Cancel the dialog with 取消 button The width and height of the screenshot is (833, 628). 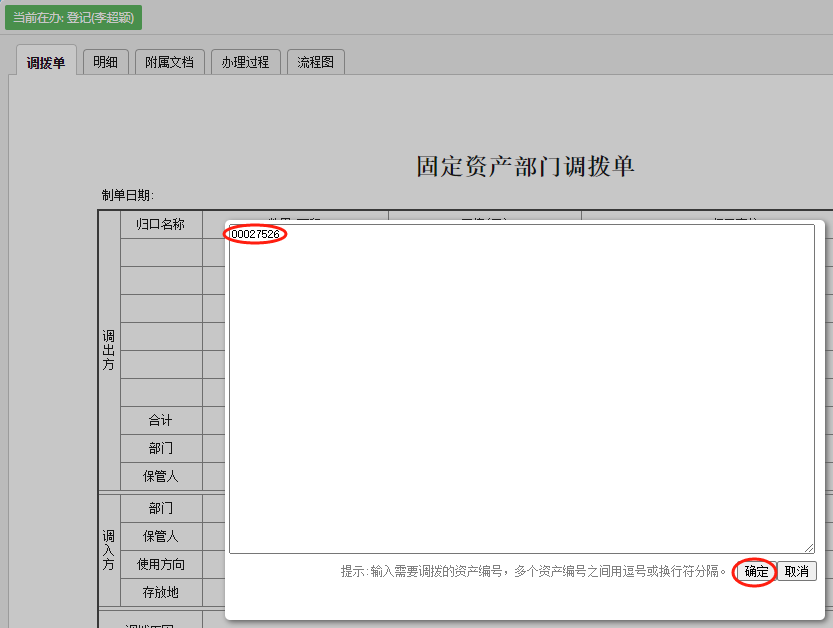pyautogui.click(x=797, y=572)
